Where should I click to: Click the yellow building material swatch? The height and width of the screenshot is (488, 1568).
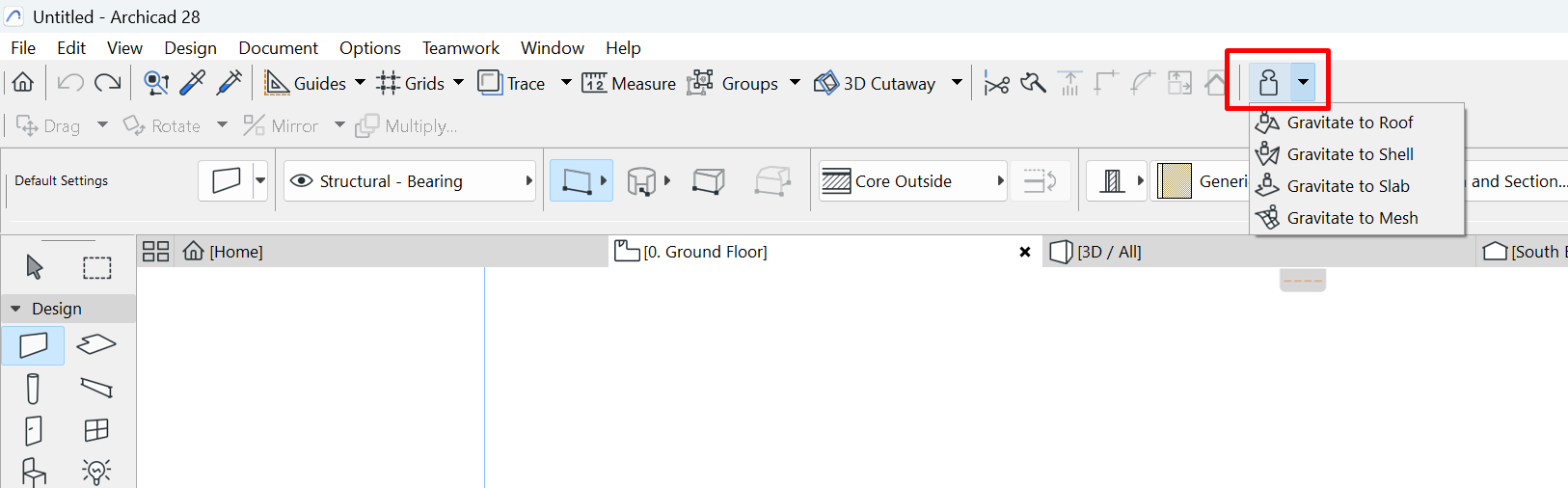point(1174,181)
